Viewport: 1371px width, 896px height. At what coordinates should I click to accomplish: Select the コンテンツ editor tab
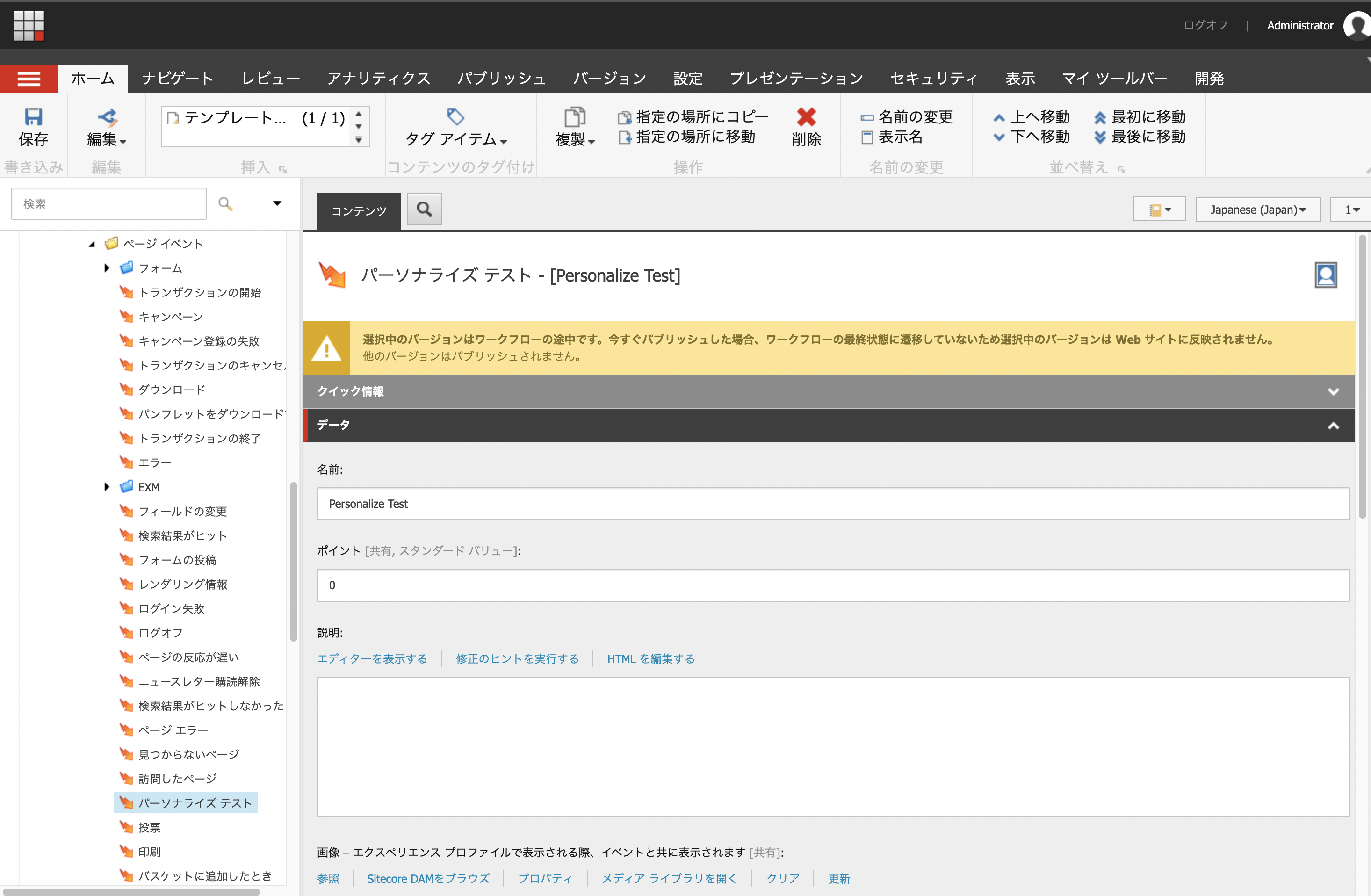point(358,211)
